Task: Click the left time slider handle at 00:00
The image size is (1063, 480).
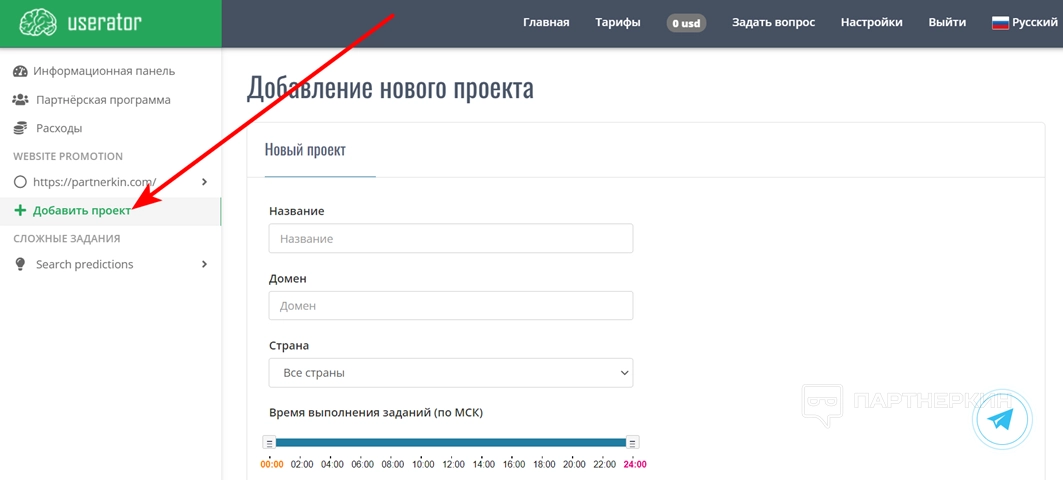Action: tap(269, 443)
